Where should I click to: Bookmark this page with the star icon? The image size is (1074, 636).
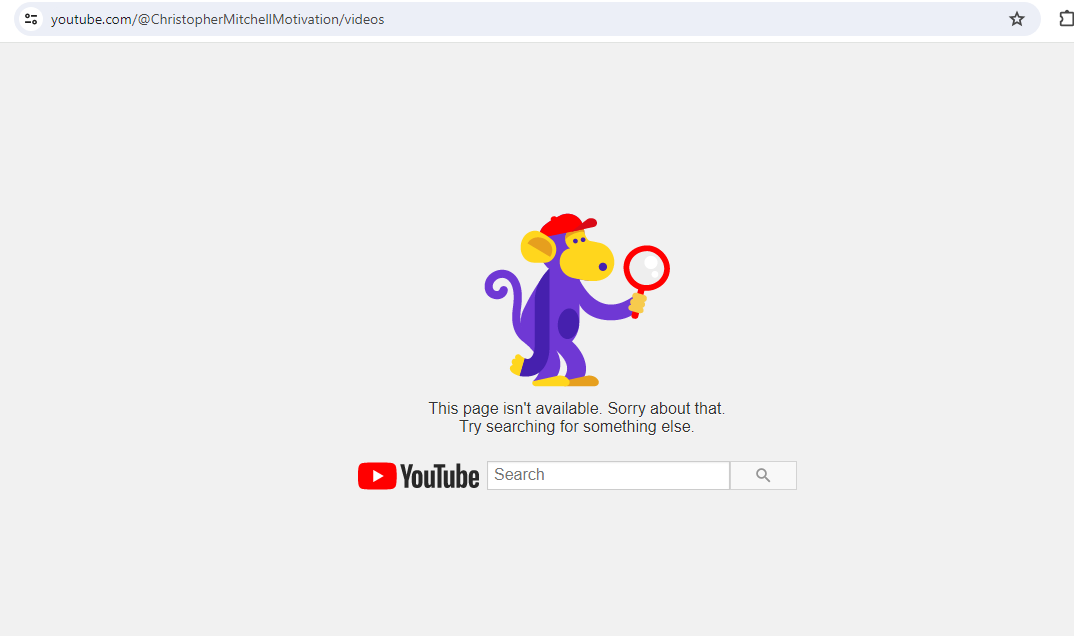coord(1016,19)
